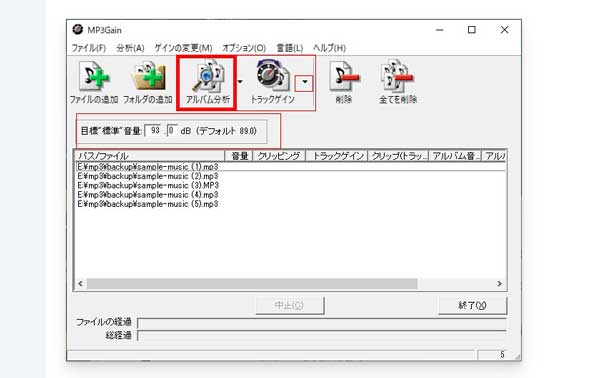Open the 言語(L) menu

(x=290, y=48)
